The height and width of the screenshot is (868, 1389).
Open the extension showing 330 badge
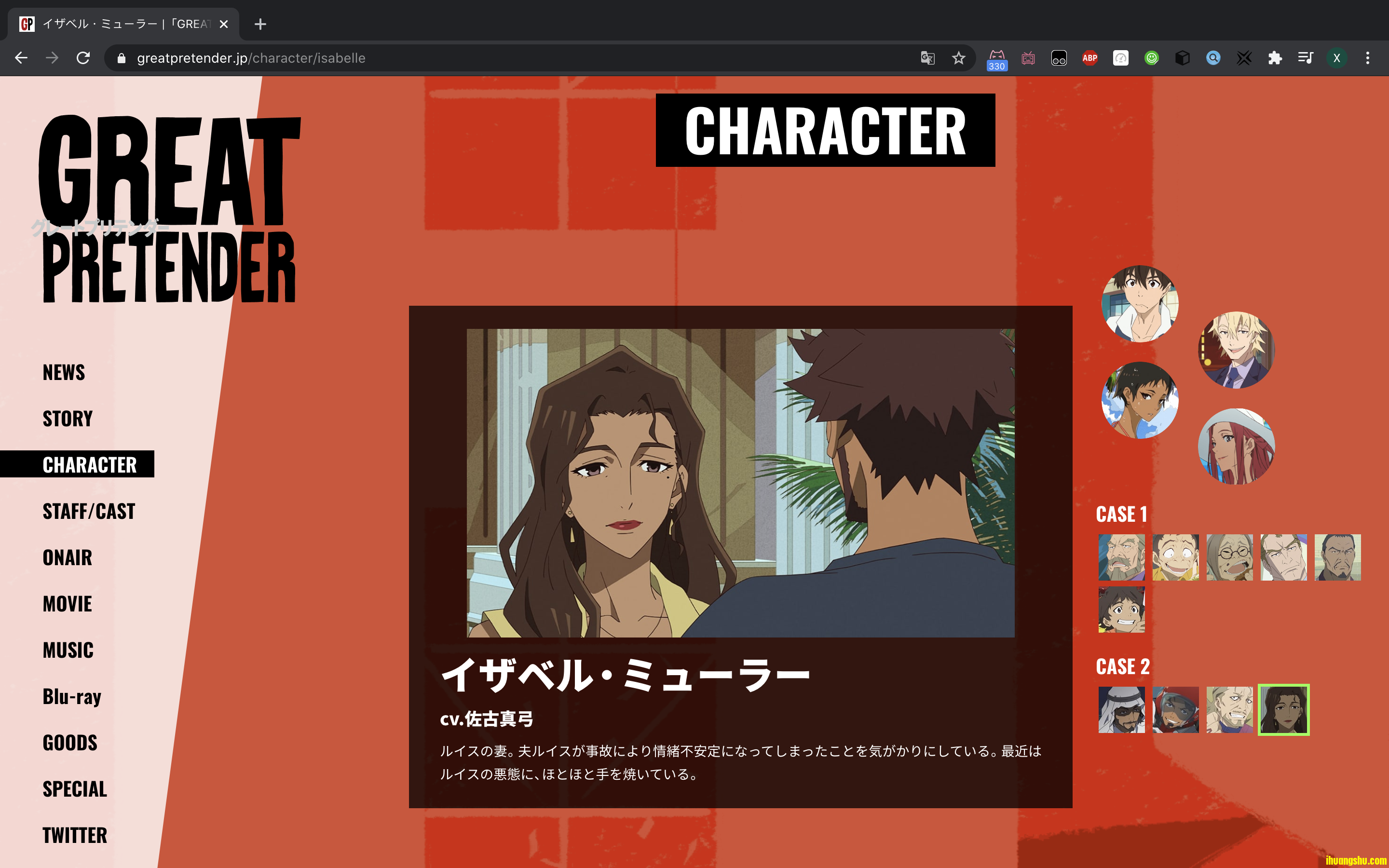tap(997, 59)
